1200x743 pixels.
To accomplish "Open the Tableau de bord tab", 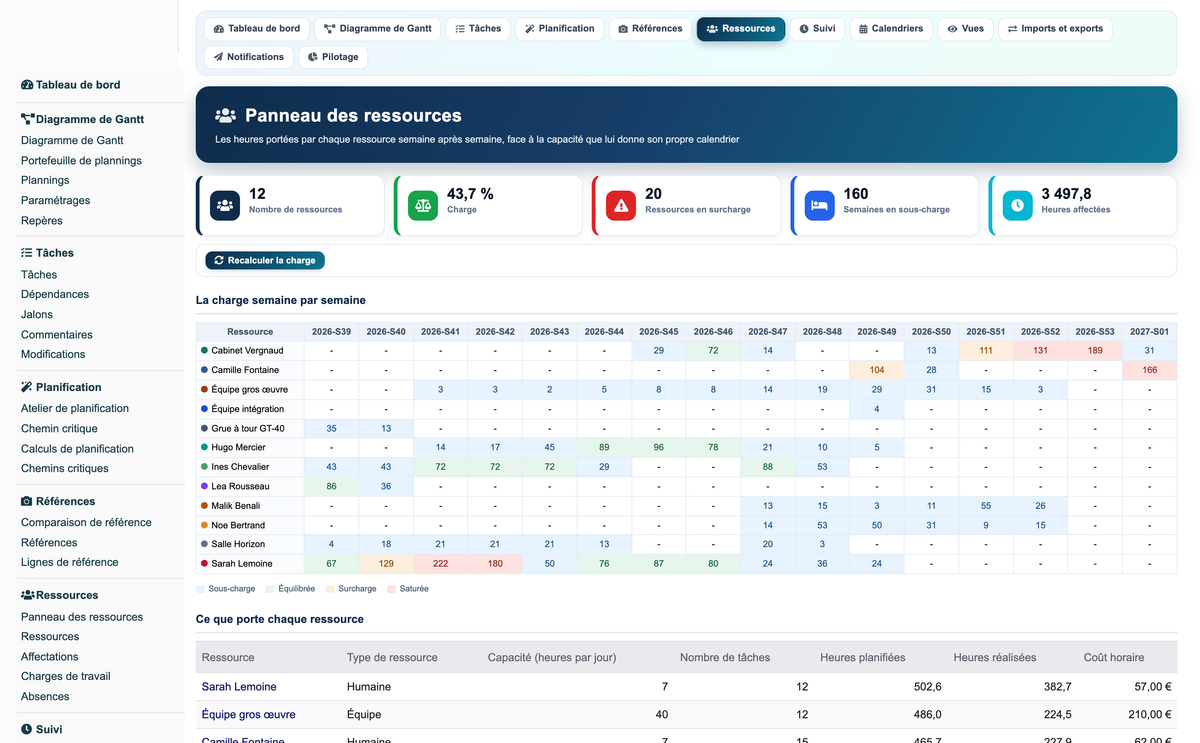I will pyautogui.click(x=257, y=29).
